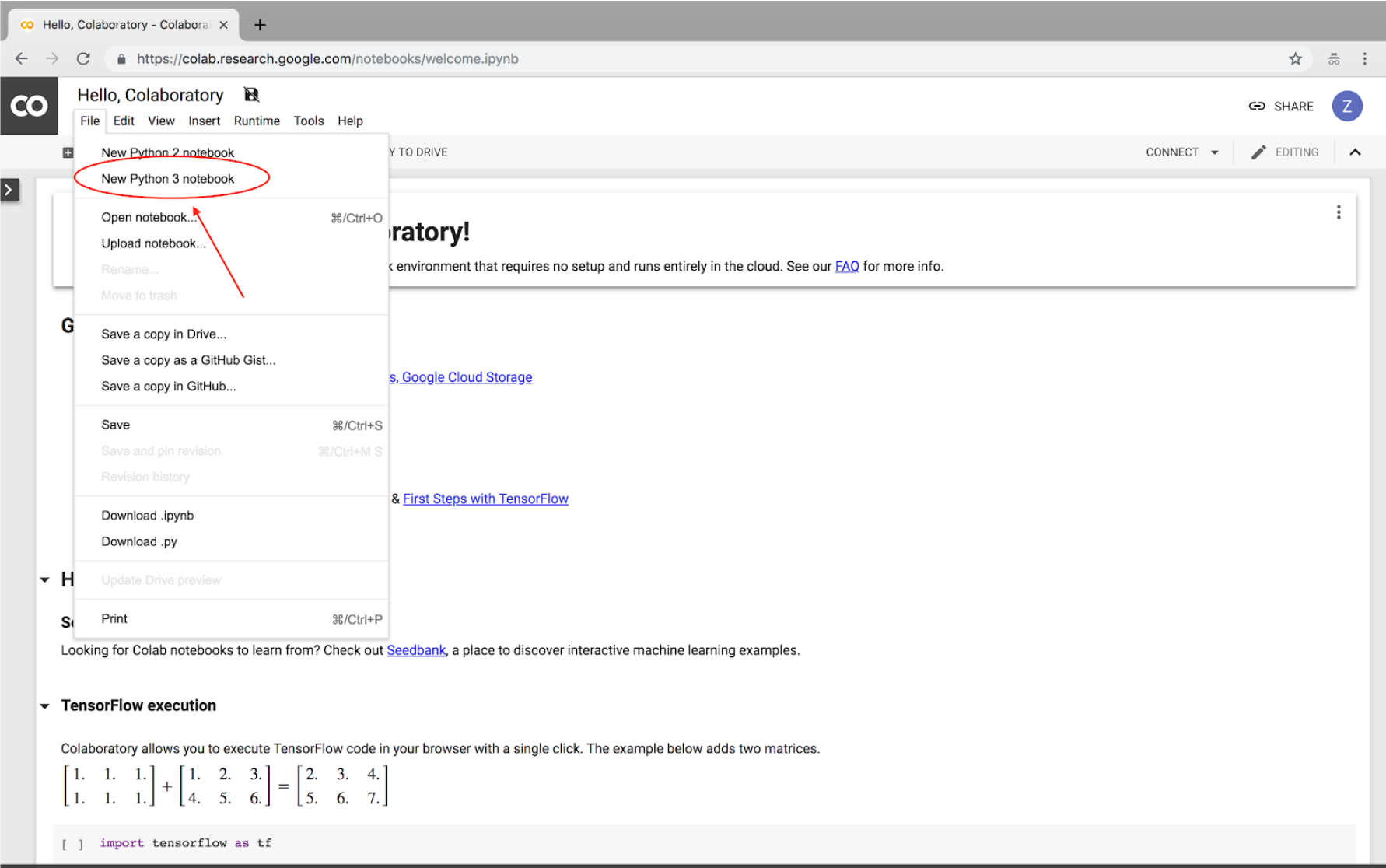Click the SHARE button
Viewport: 1386px width, 868px height.
point(1281,107)
